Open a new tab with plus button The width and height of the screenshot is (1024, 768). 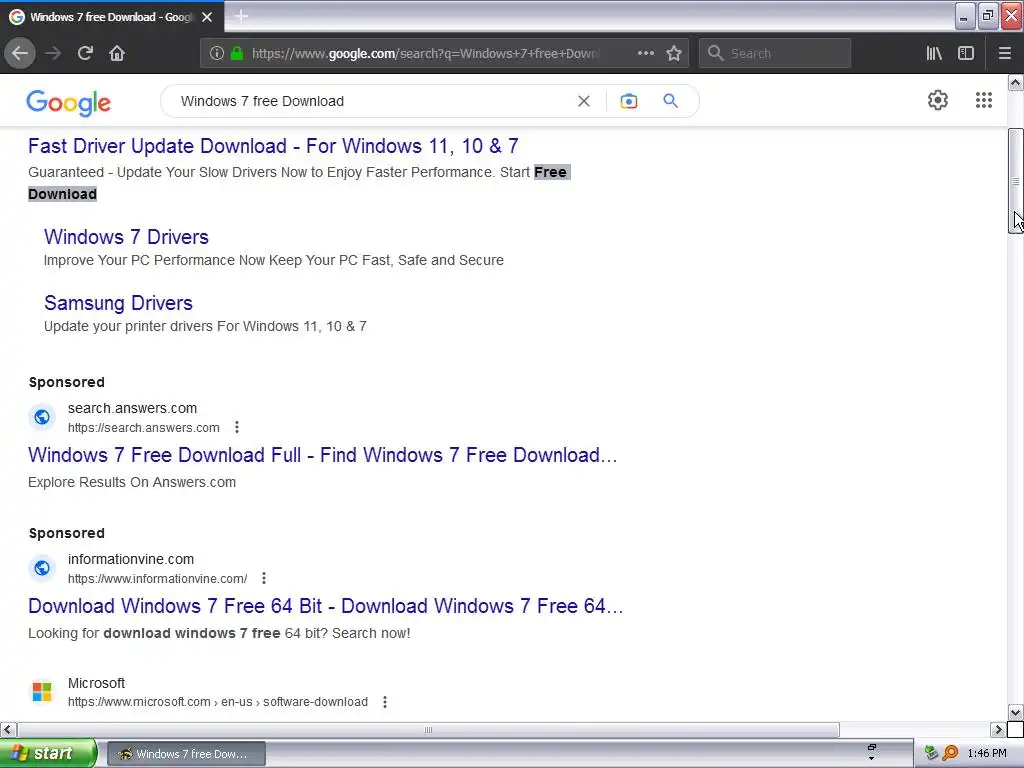[241, 16]
